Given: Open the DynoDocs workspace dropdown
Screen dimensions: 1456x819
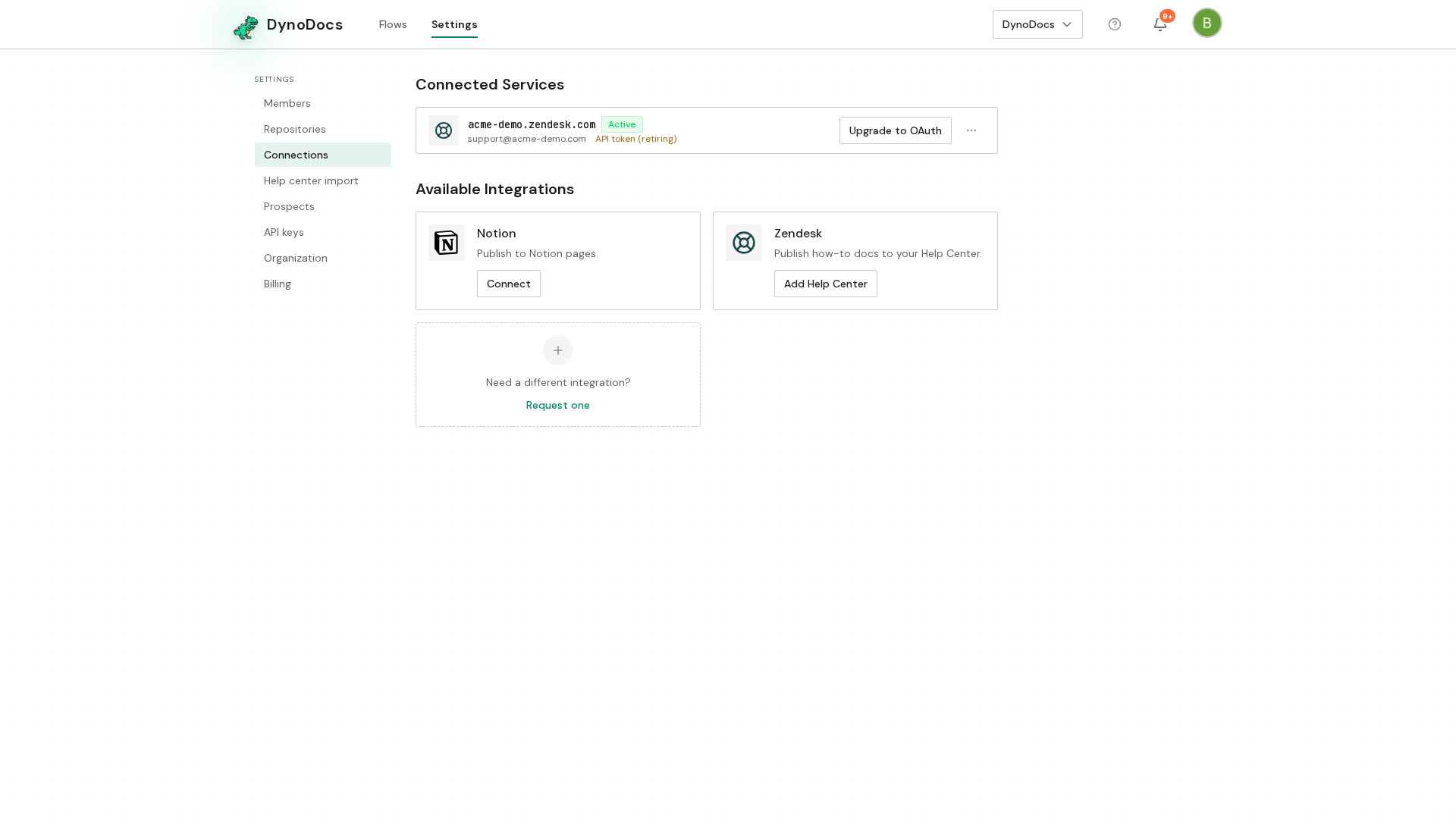Looking at the screenshot, I should point(1037,24).
